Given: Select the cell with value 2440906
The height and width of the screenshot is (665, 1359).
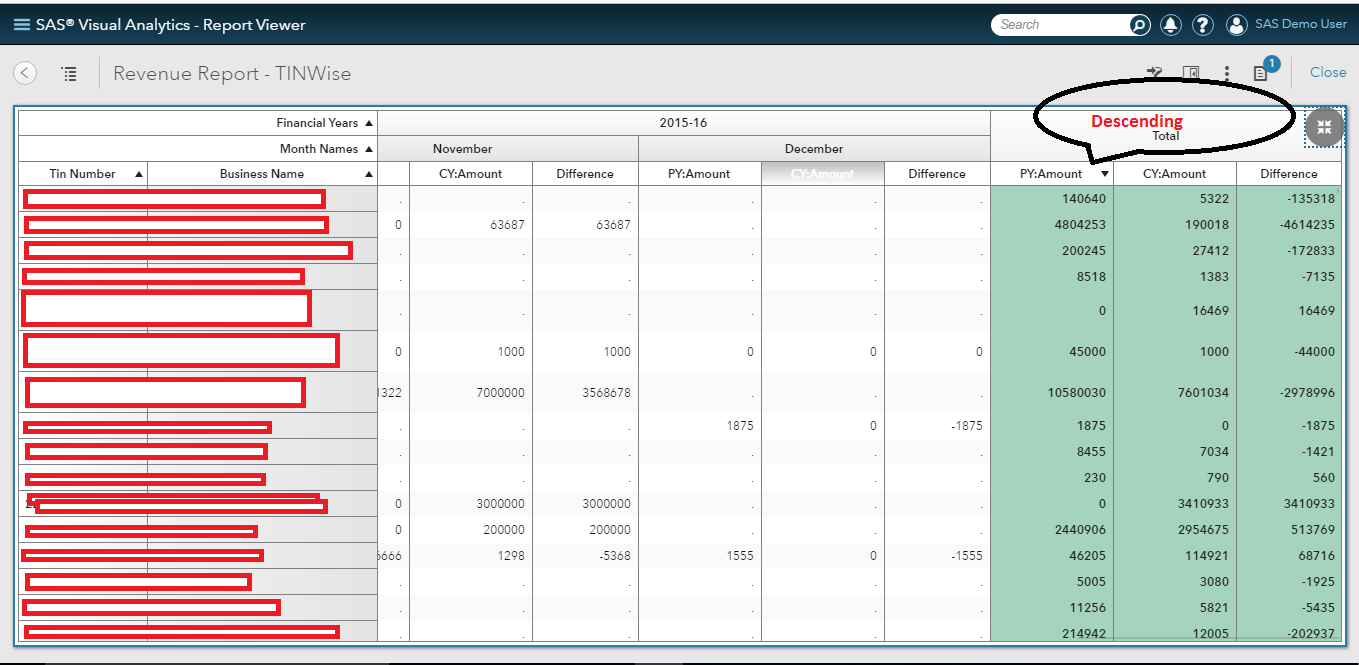Looking at the screenshot, I should [x=1052, y=530].
